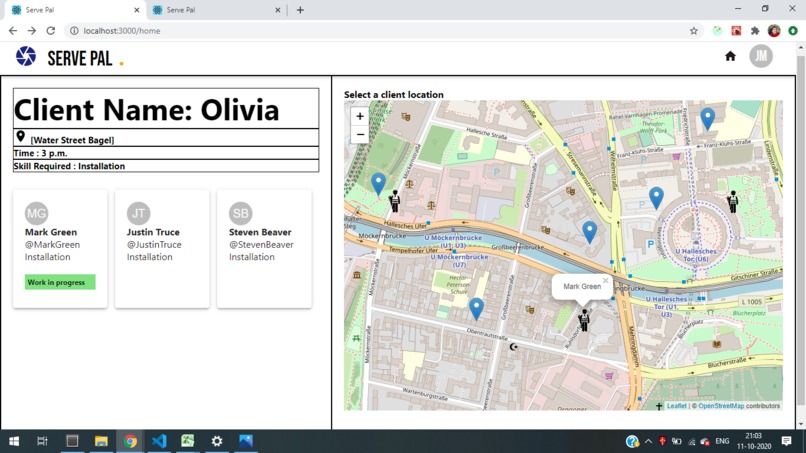
Task: Click the SB avatar on Steven Beaver card
Action: click(x=241, y=213)
